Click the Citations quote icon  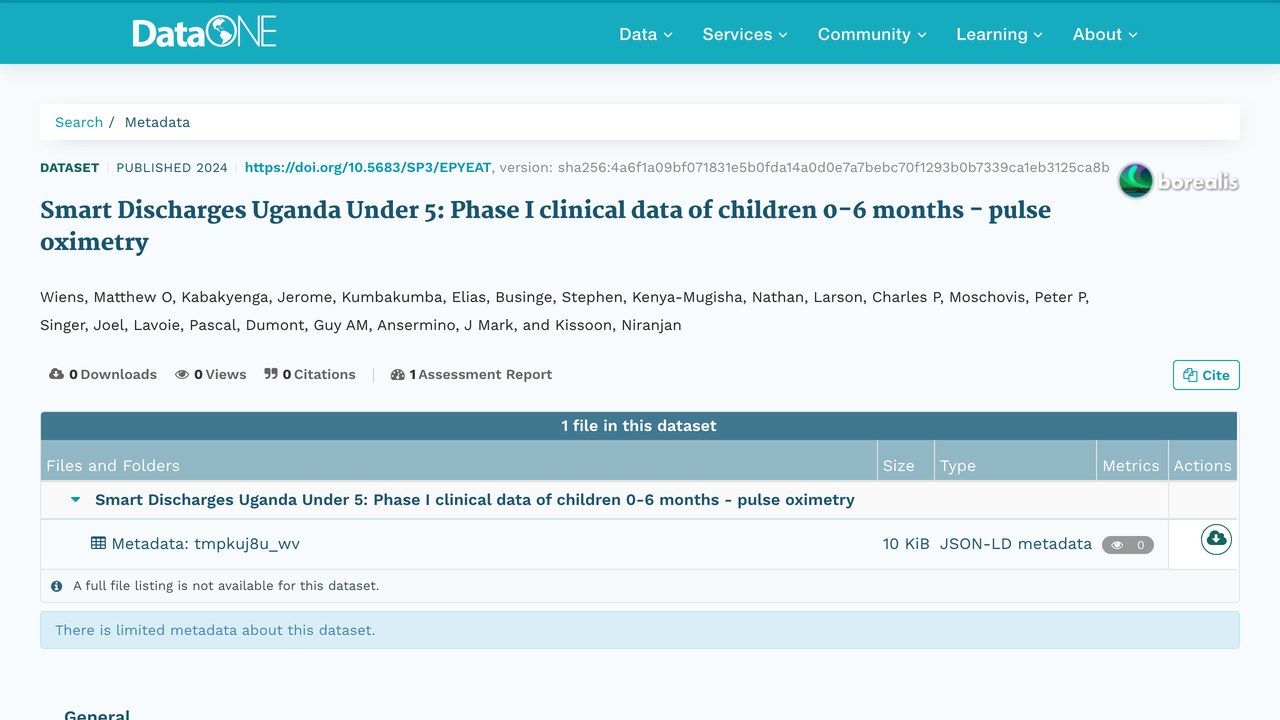click(x=271, y=374)
